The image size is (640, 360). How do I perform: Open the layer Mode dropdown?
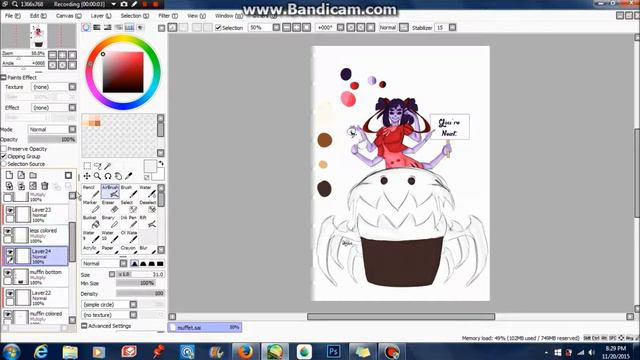coord(72,129)
